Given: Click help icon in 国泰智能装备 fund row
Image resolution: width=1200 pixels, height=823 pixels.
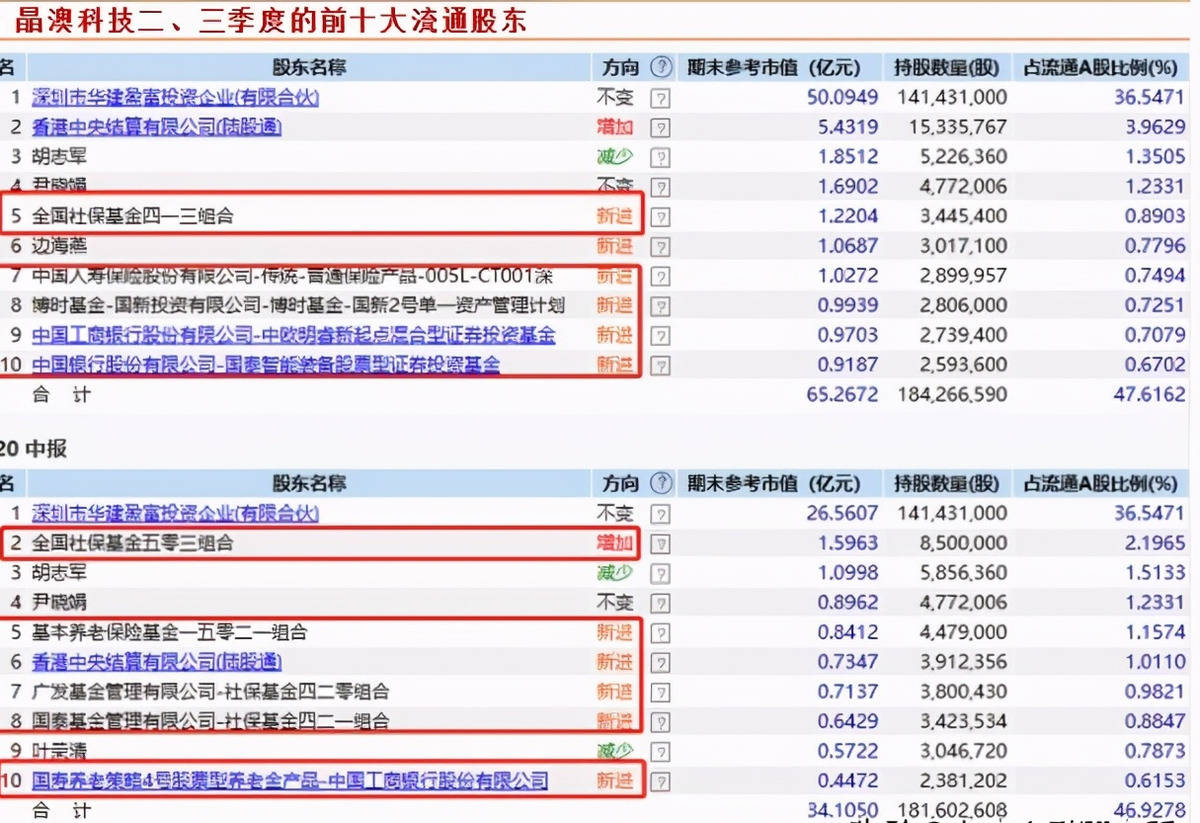Looking at the screenshot, I should tap(660, 365).
